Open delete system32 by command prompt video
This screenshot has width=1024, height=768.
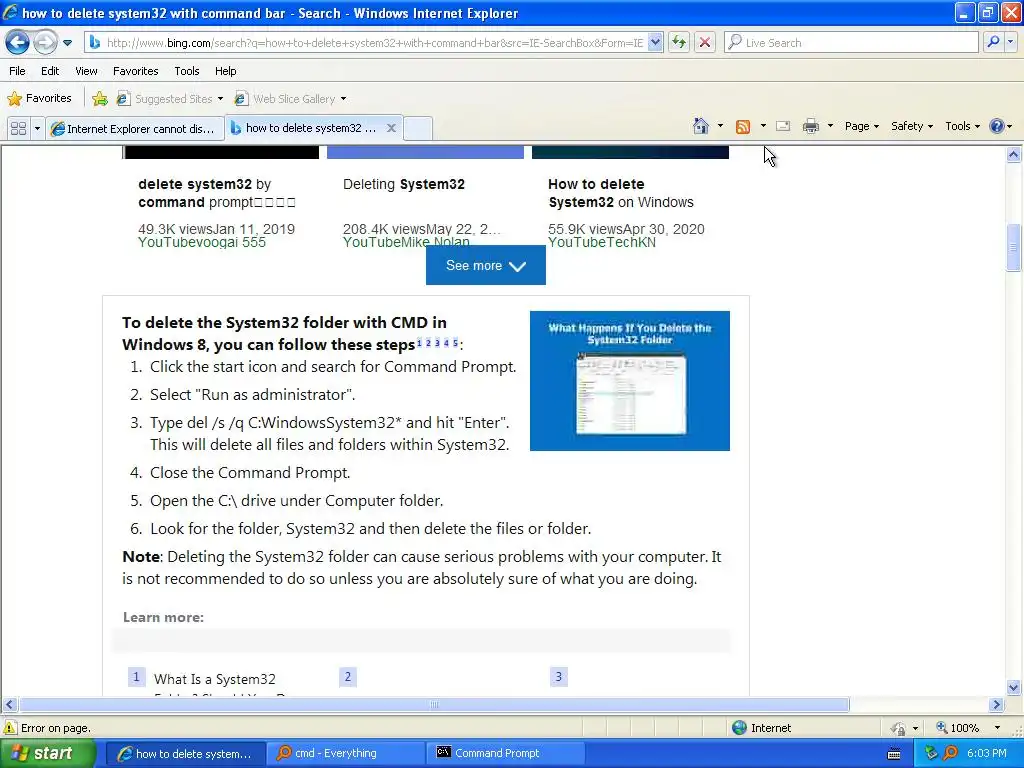point(217,193)
